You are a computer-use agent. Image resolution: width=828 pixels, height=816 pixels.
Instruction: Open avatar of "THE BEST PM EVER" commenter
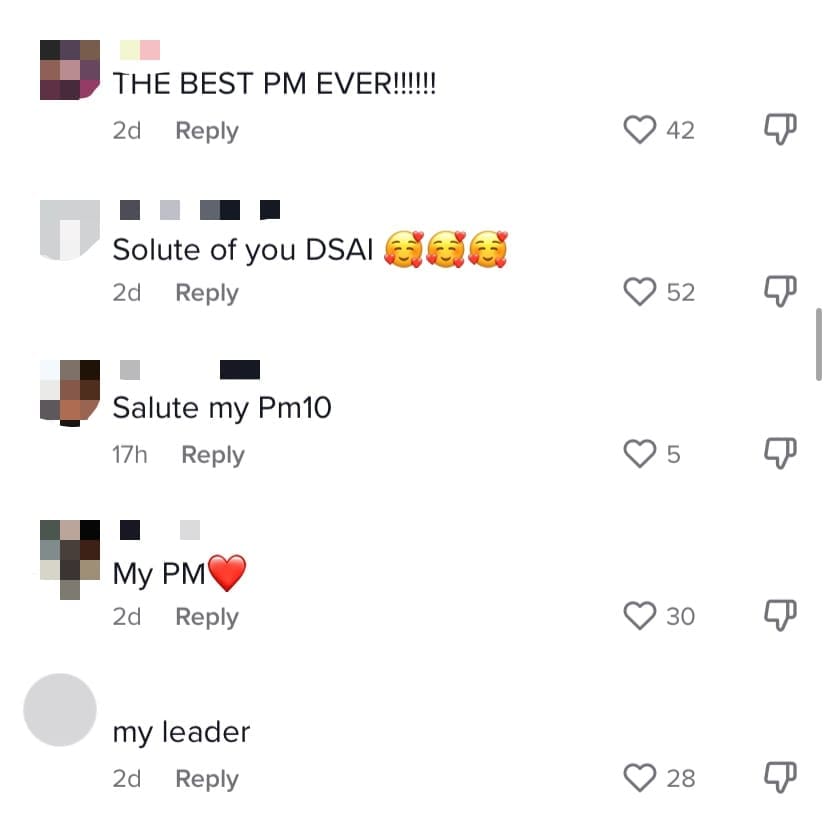[70, 70]
